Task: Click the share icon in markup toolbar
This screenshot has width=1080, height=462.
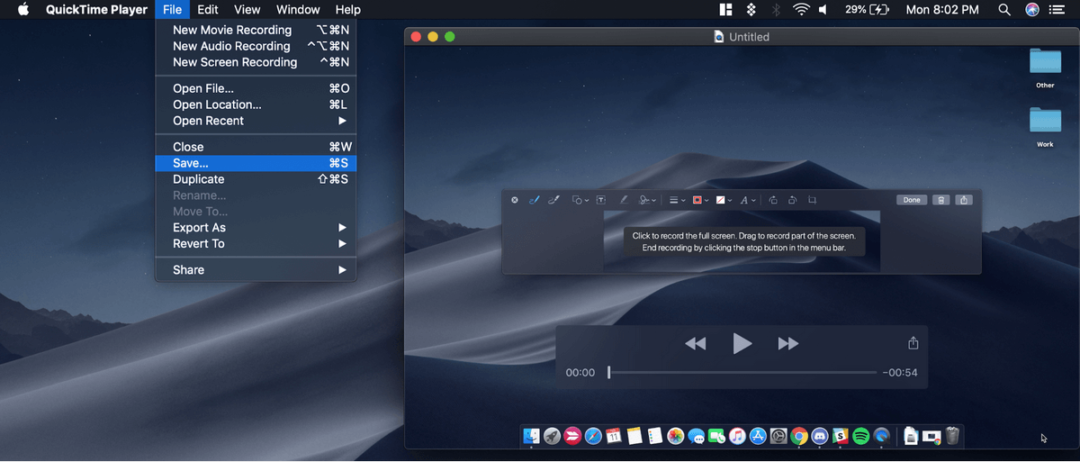Action: [964, 200]
